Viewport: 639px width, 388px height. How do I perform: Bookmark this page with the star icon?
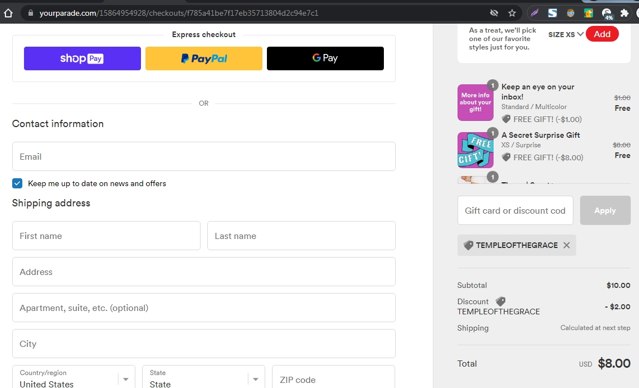point(512,13)
